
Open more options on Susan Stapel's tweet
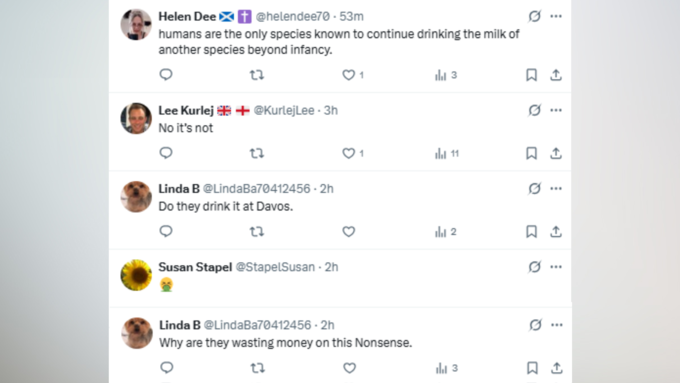556,267
